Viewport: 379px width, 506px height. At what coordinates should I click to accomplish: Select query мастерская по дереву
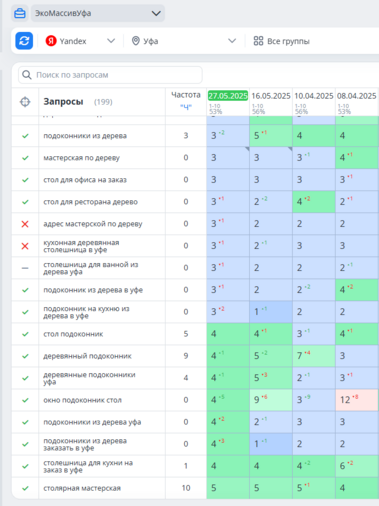81,158
